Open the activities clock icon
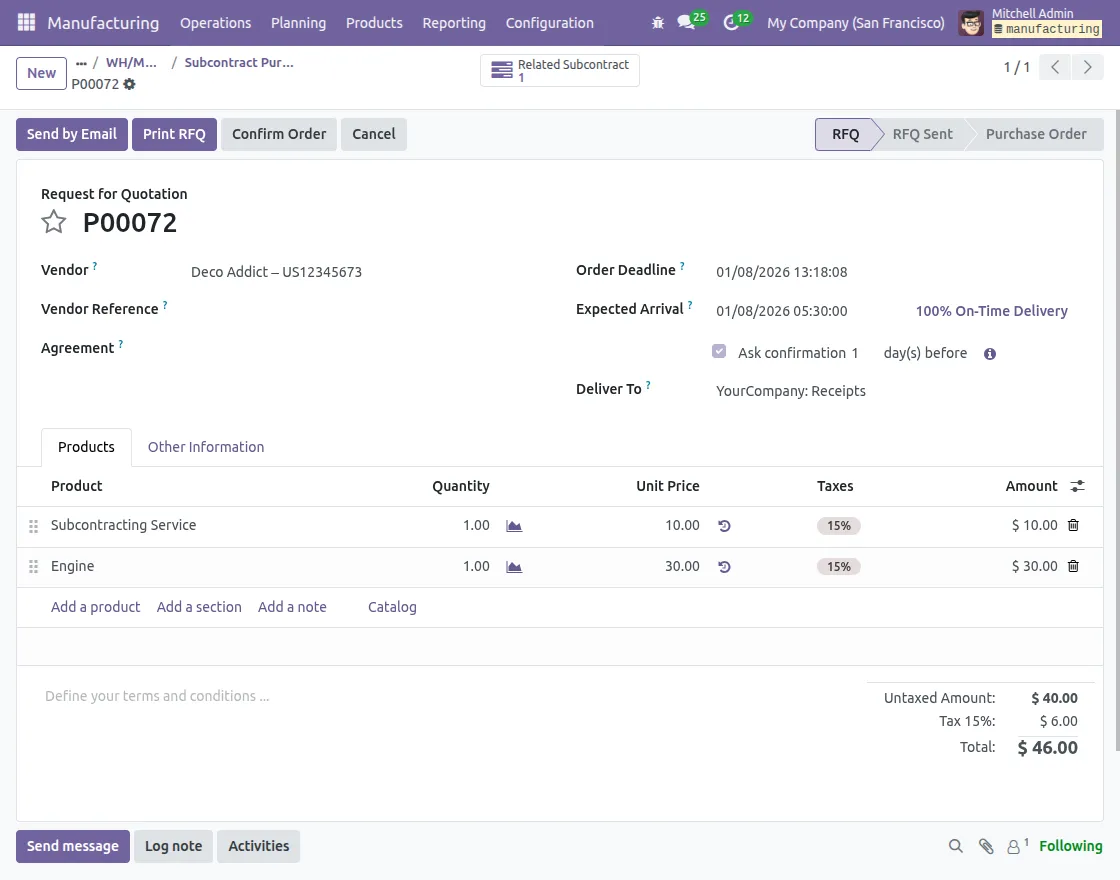This screenshot has width=1120, height=880. [730, 21]
